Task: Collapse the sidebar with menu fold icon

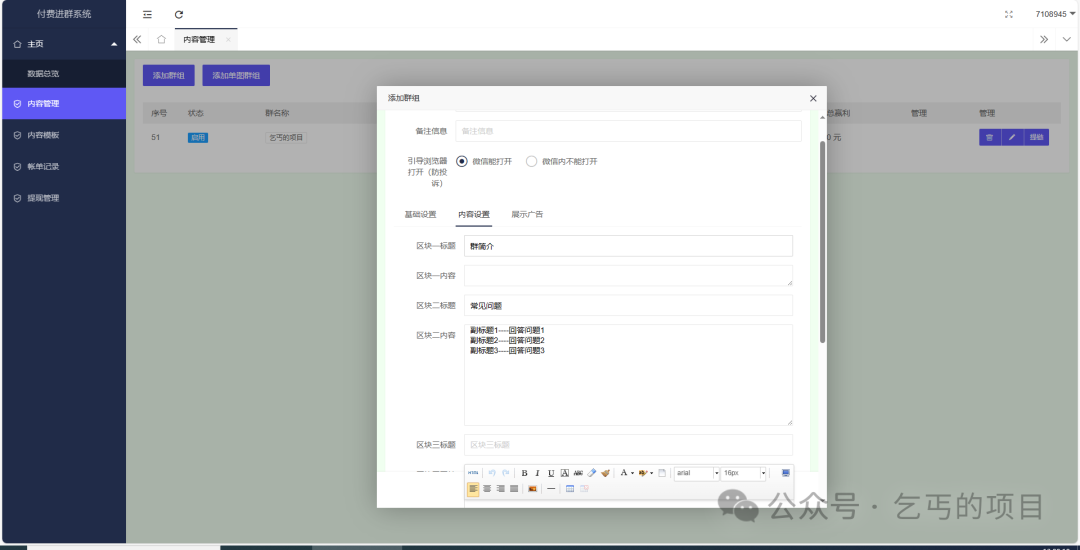Action: point(147,14)
